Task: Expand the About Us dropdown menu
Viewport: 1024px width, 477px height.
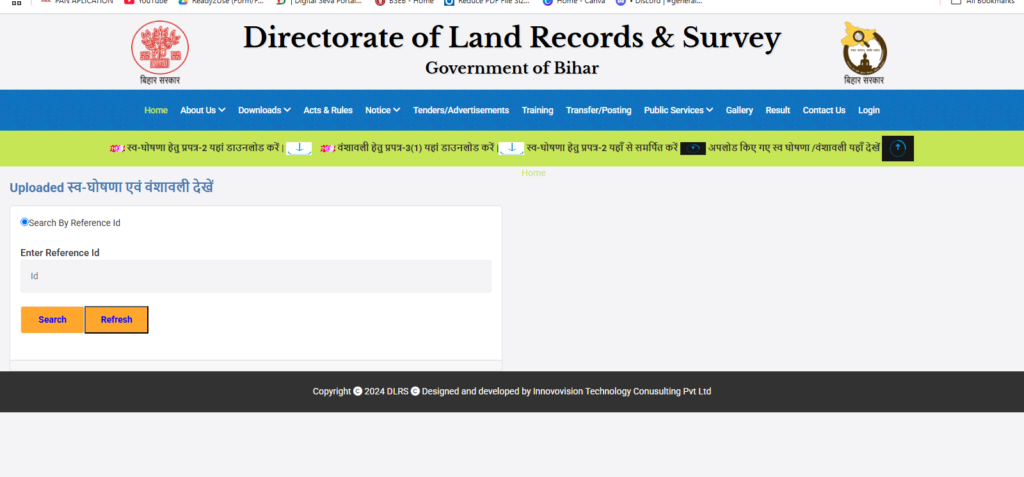Action: (x=203, y=110)
